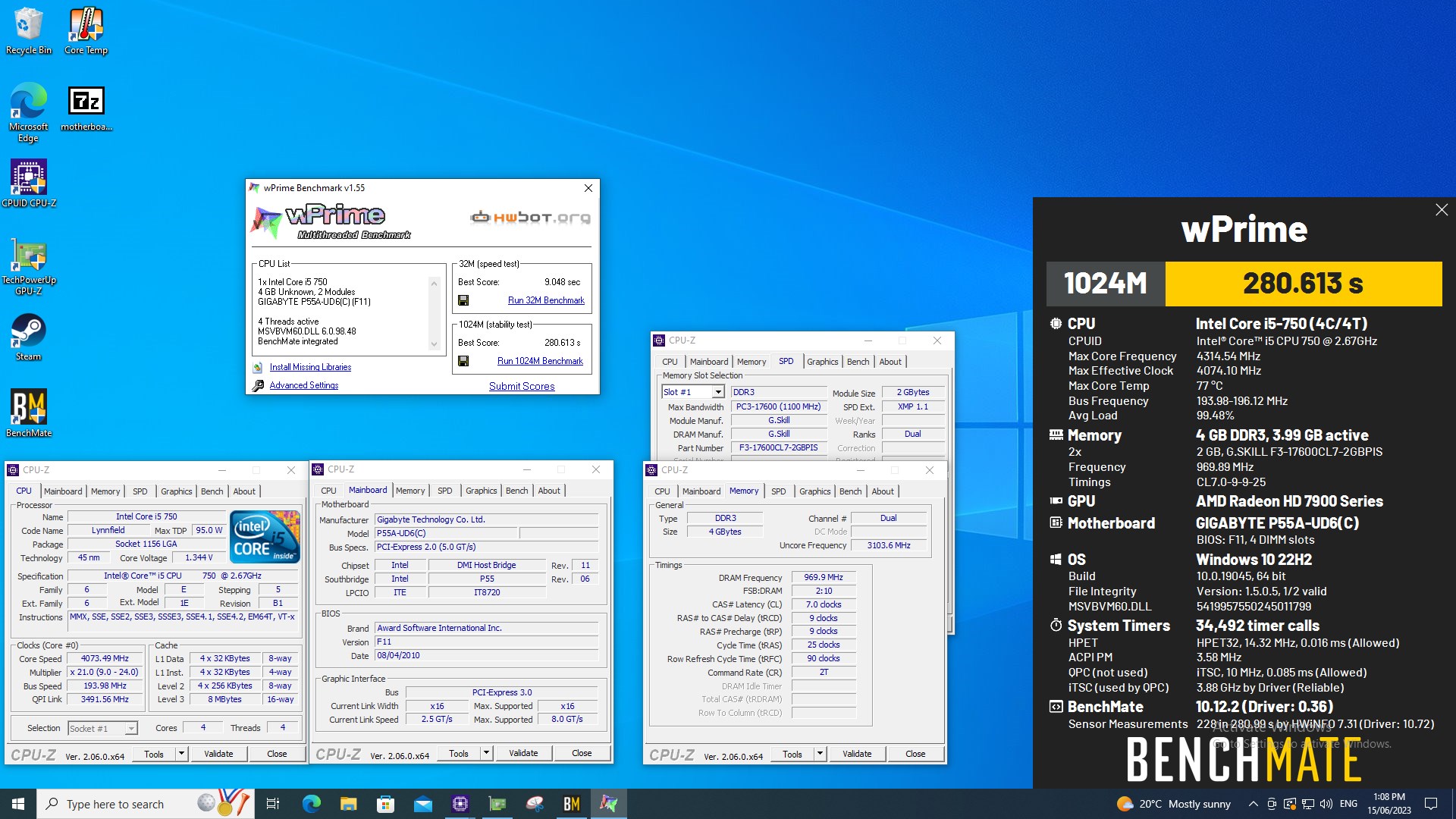1456x819 pixels.
Task: Click Close button in CPU-Z Mainboard window
Action: [582, 753]
